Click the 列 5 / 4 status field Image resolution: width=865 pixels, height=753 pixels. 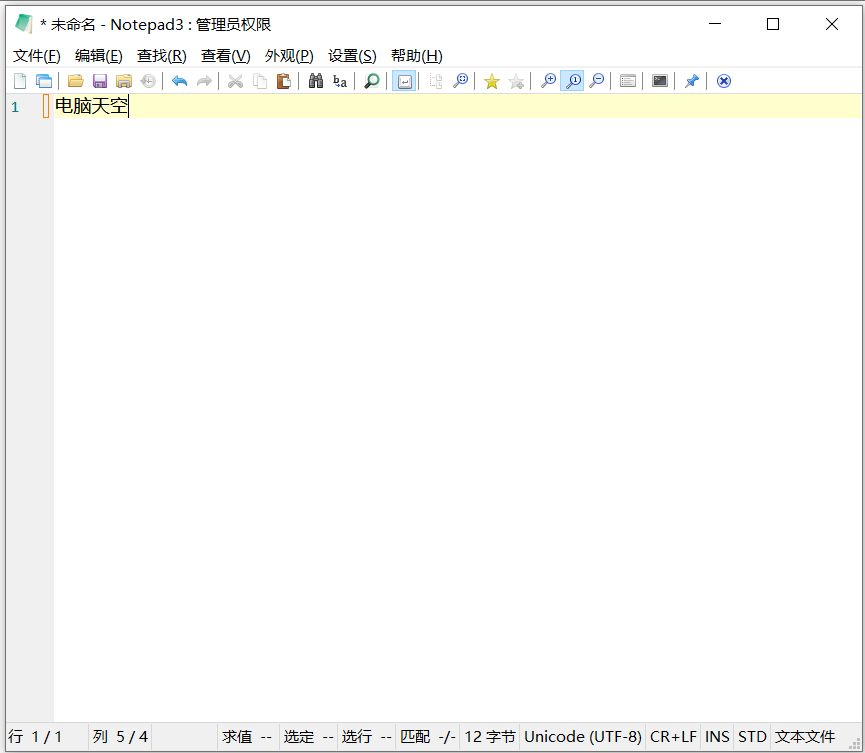point(120,736)
